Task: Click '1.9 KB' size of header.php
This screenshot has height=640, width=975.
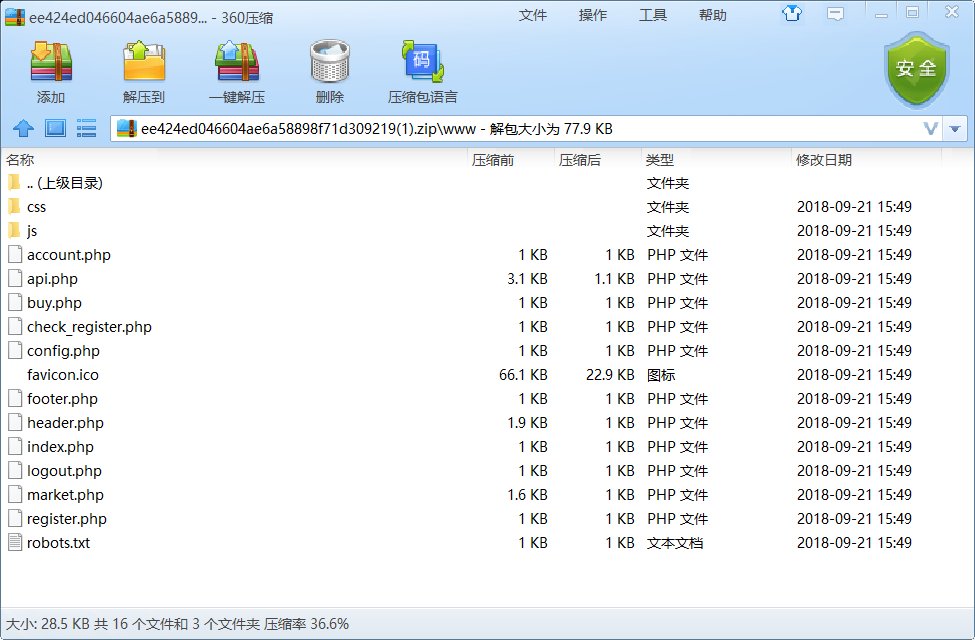Action: pos(527,423)
